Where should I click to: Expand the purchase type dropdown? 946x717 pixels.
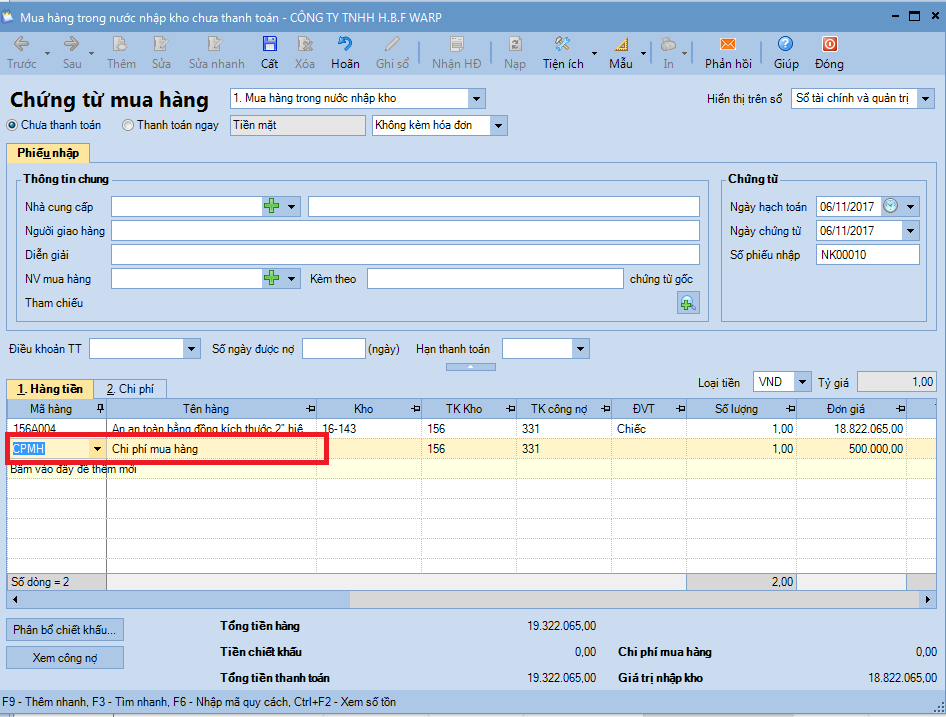pos(477,98)
